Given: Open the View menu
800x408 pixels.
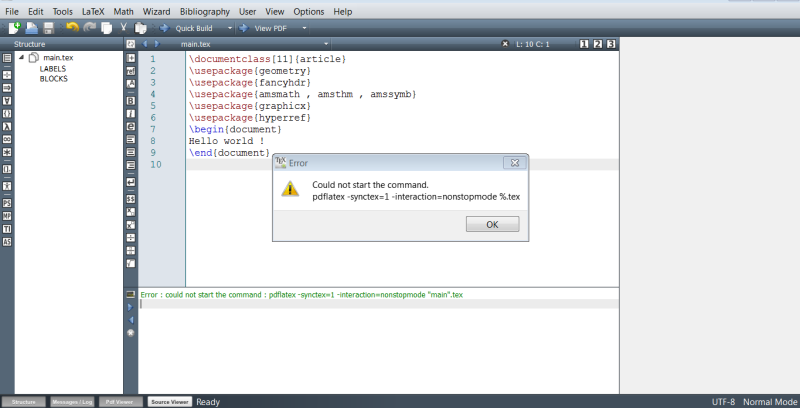Looking at the screenshot, I should pyautogui.click(x=274, y=11).
